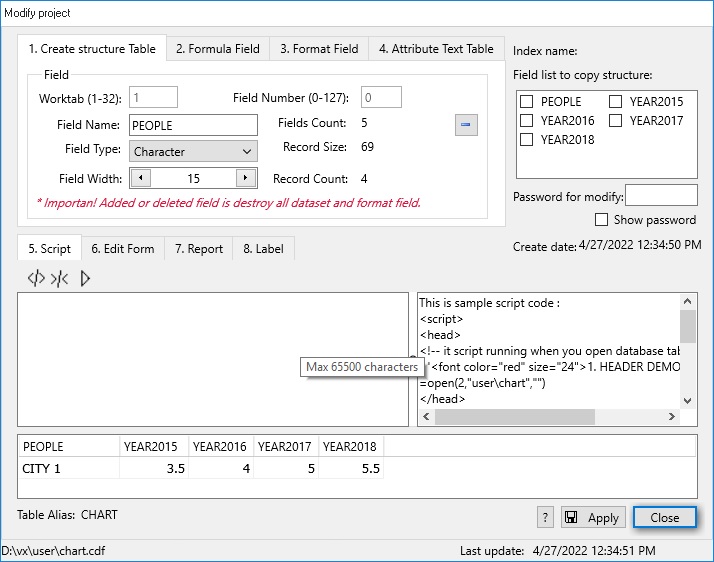Viewport: 714px width, 562px height.
Task: Tick the PEOPLE field checkbox
Action: coord(526,101)
